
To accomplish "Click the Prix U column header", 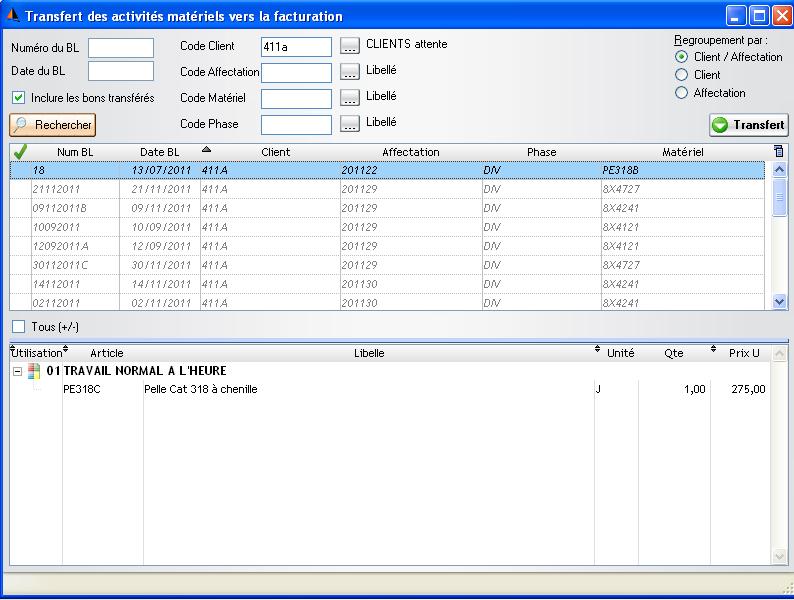I will click(744, 353).
